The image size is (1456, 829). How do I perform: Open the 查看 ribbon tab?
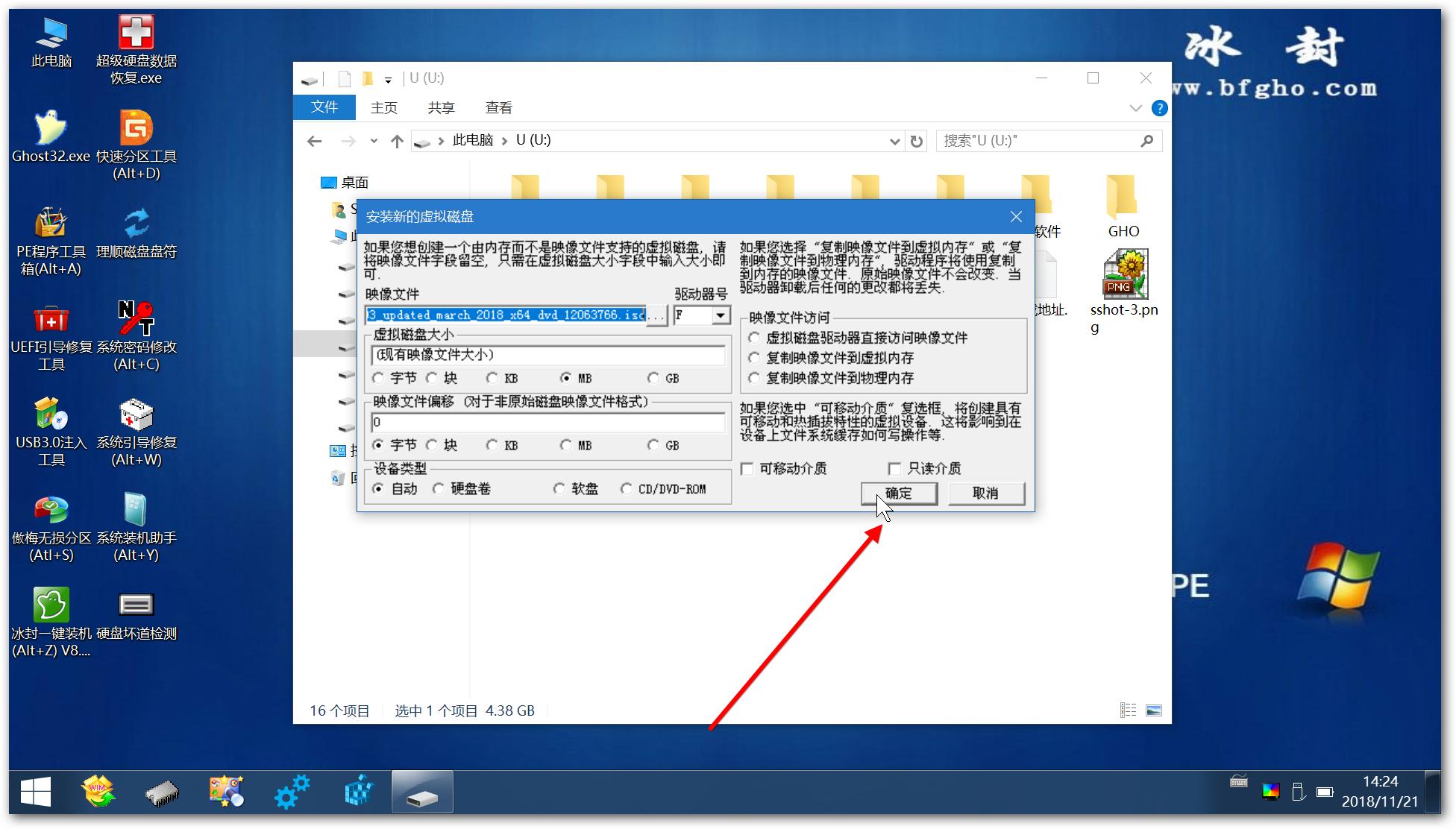498,107
